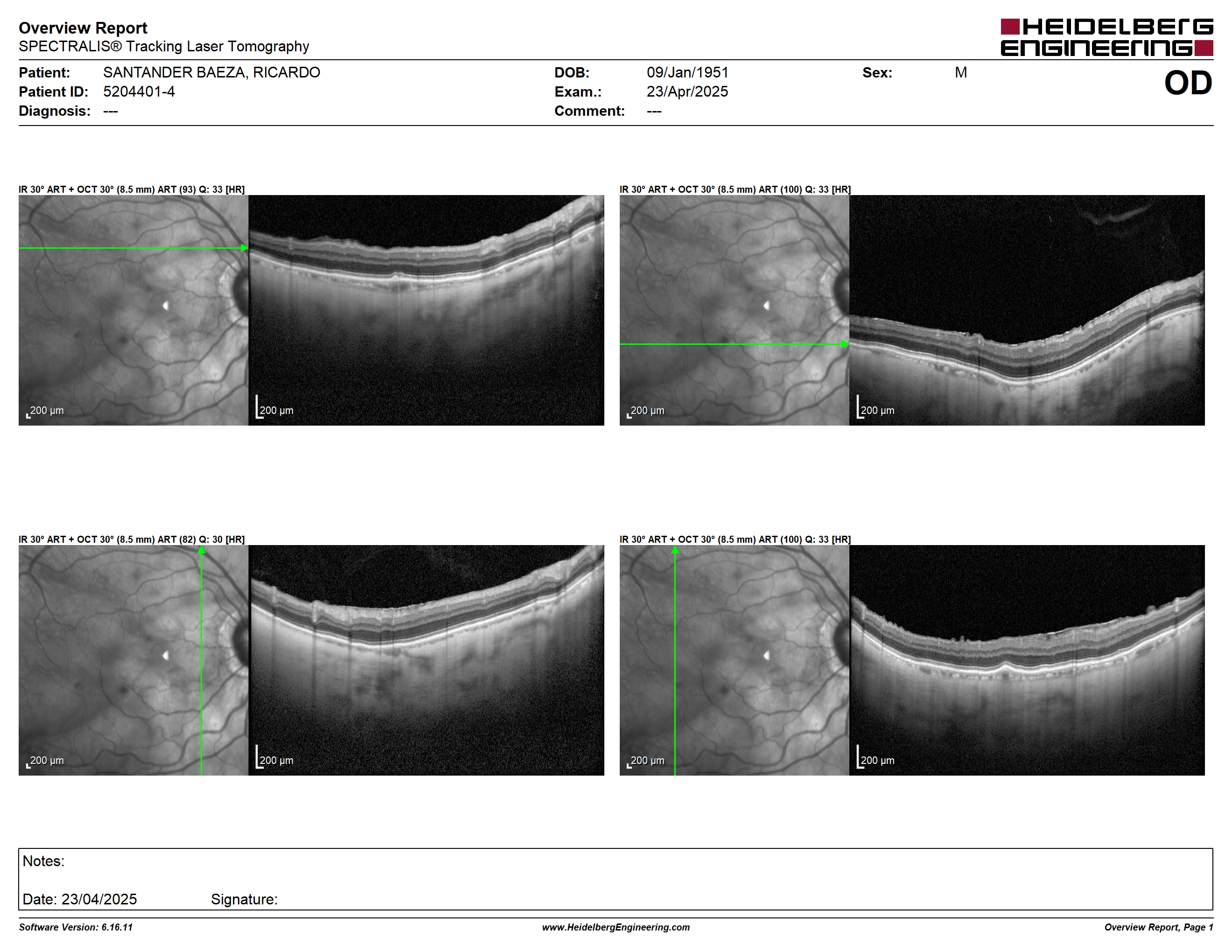Click the Diagnosis label
1232x952 pixels.
pyautogui.click(x=55, y=111)
